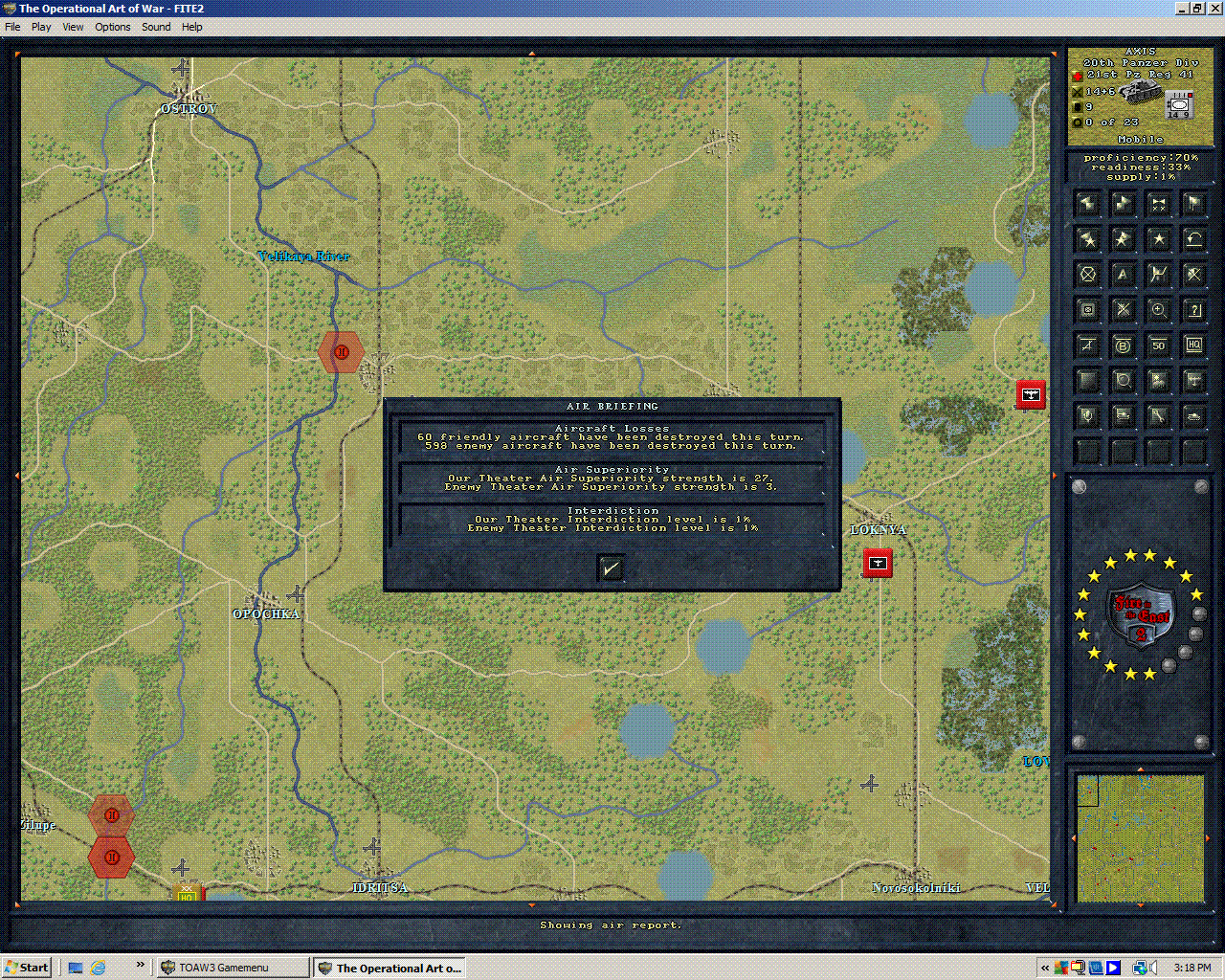
Task: Confirm the Air Briefing with the checkmark button
Action: pos(611,568)
